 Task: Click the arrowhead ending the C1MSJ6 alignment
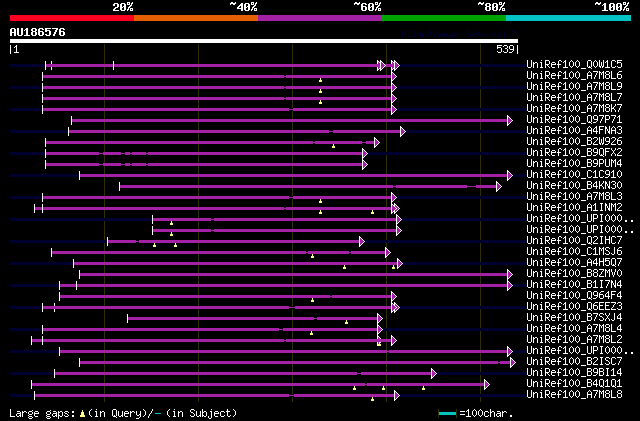pyautogui.click(x=388, y=252)
